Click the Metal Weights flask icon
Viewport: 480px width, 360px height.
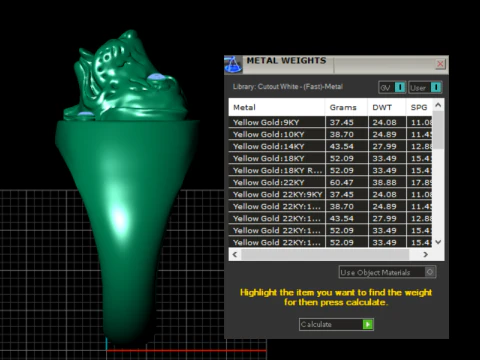click(233, 64)
